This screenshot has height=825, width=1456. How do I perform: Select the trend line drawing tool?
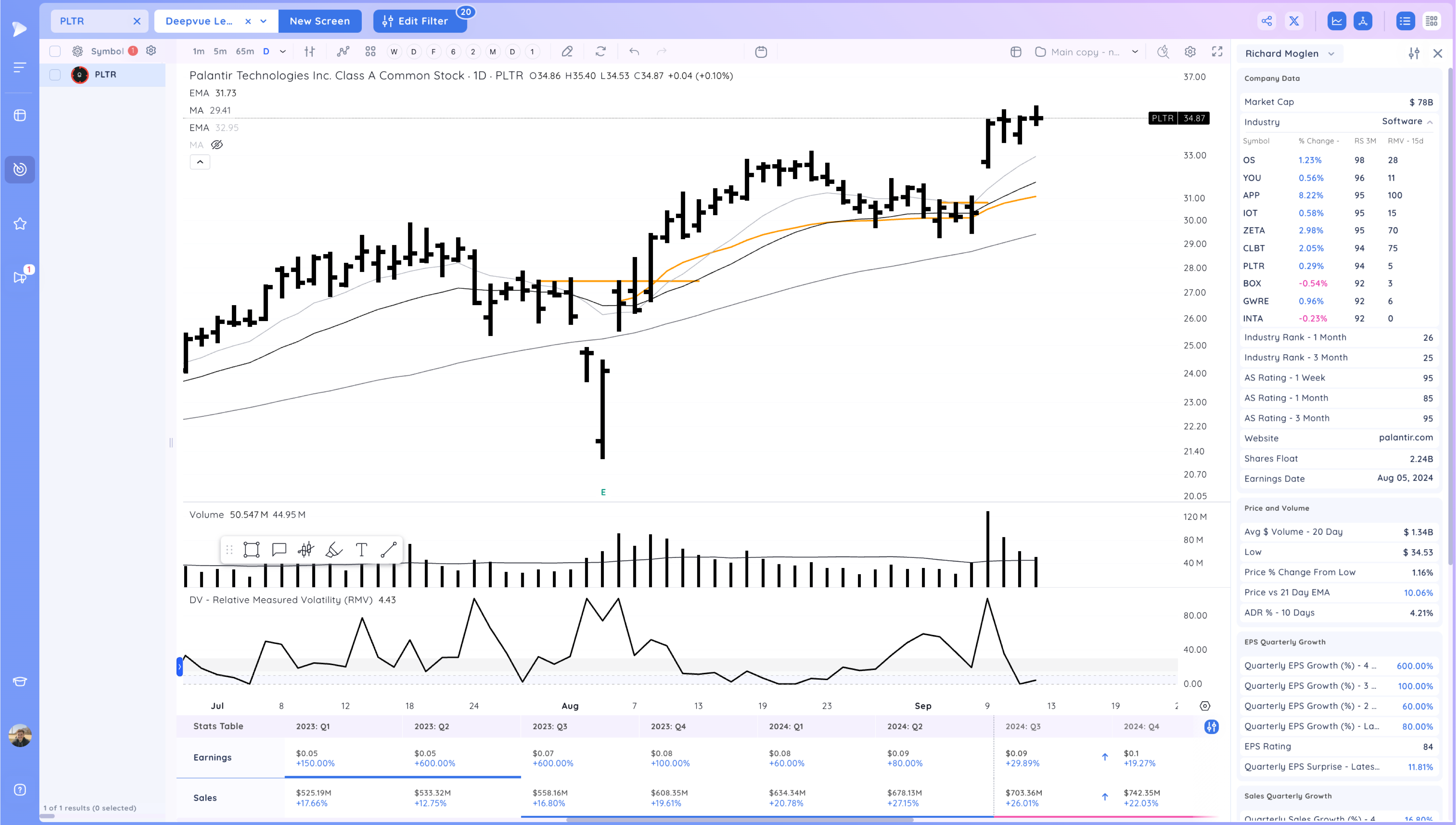[x=388, y=550]
